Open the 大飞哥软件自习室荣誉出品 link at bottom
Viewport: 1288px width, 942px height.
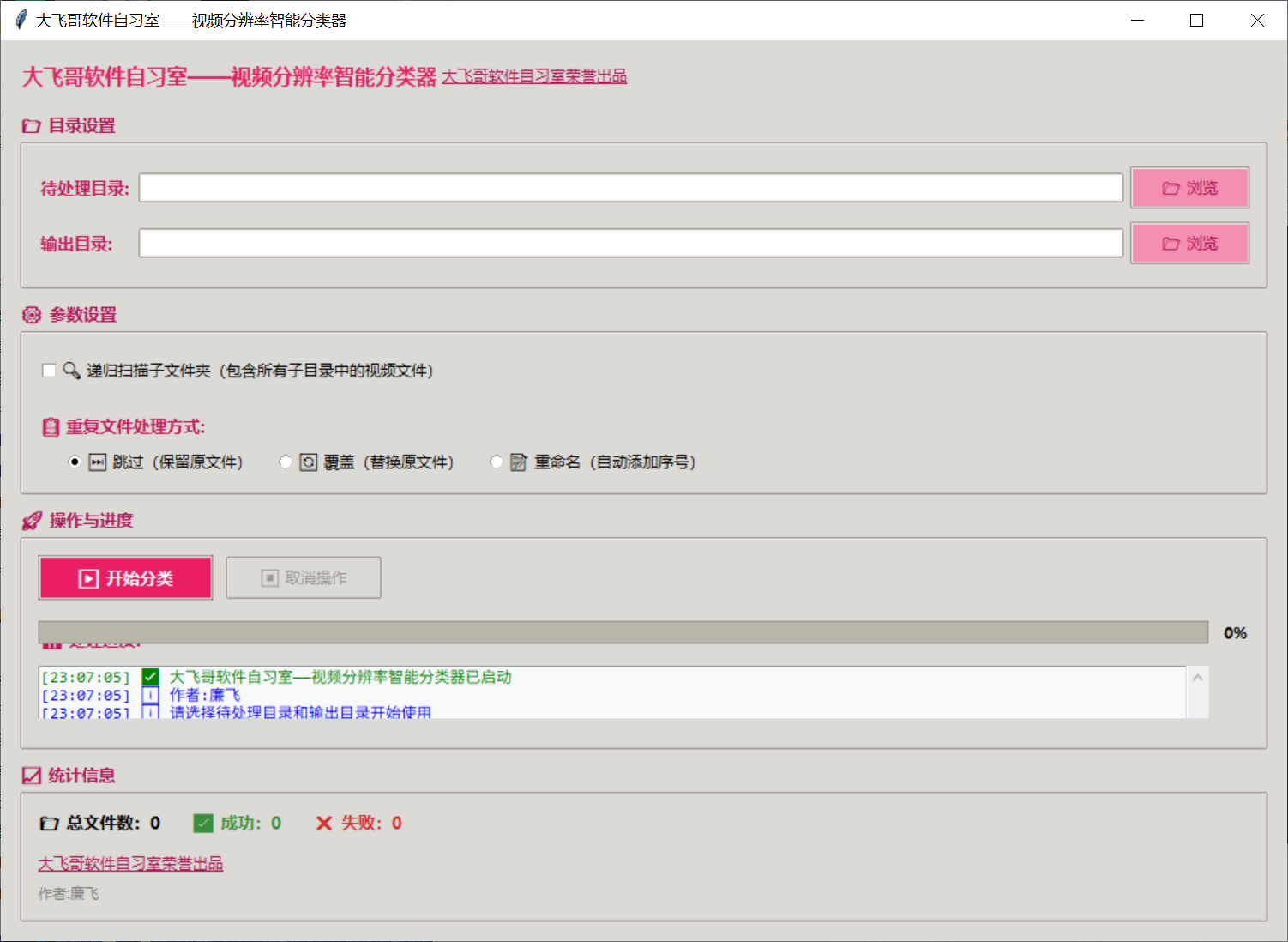129,863
